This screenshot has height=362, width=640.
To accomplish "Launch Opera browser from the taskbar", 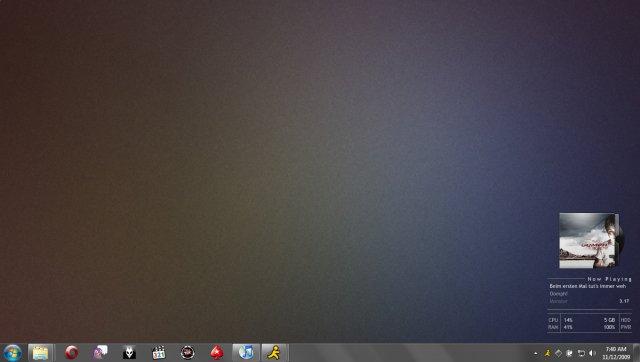I will pos(72,352).
